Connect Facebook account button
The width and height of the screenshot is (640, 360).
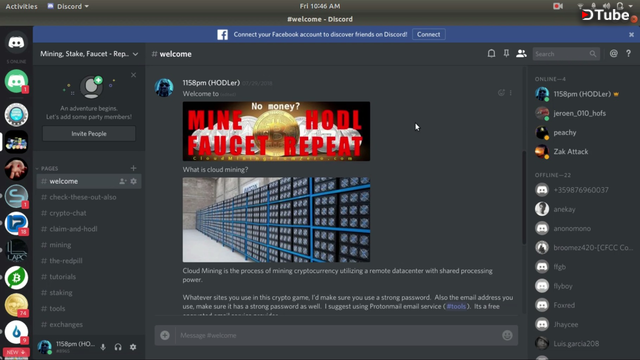click(x=429, y=34)
